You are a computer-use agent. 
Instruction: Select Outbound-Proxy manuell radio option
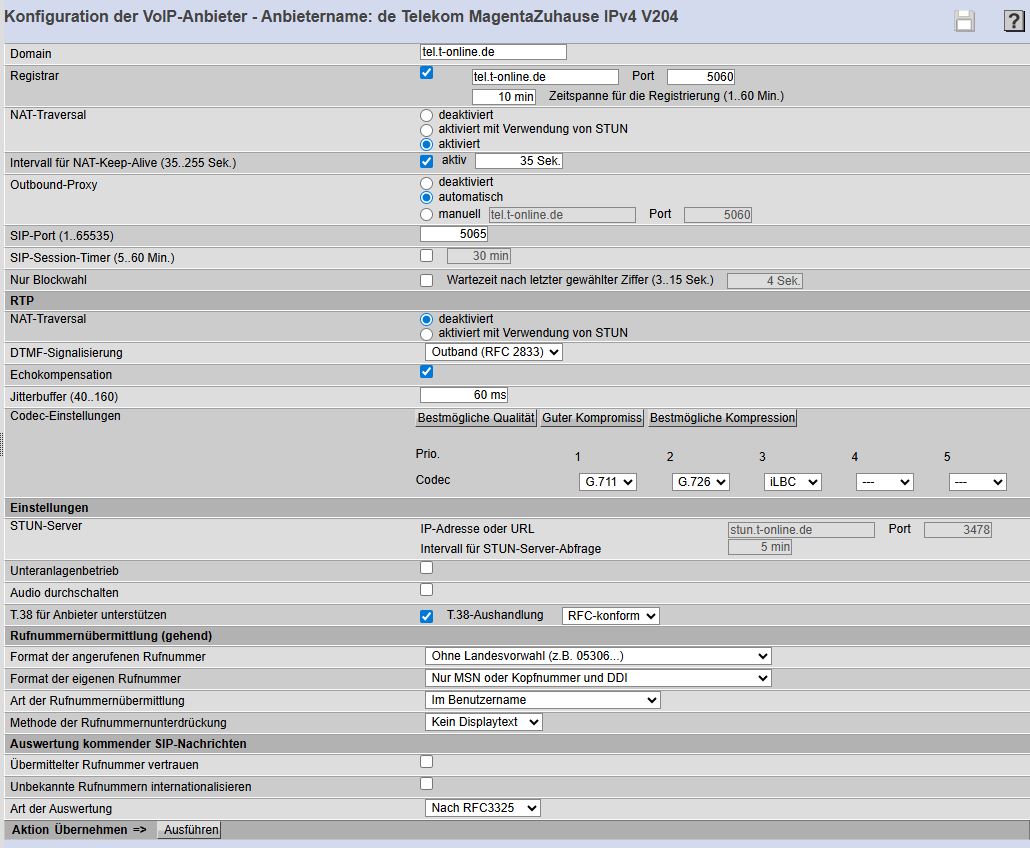pyautogui.click(x=427, y=214)
